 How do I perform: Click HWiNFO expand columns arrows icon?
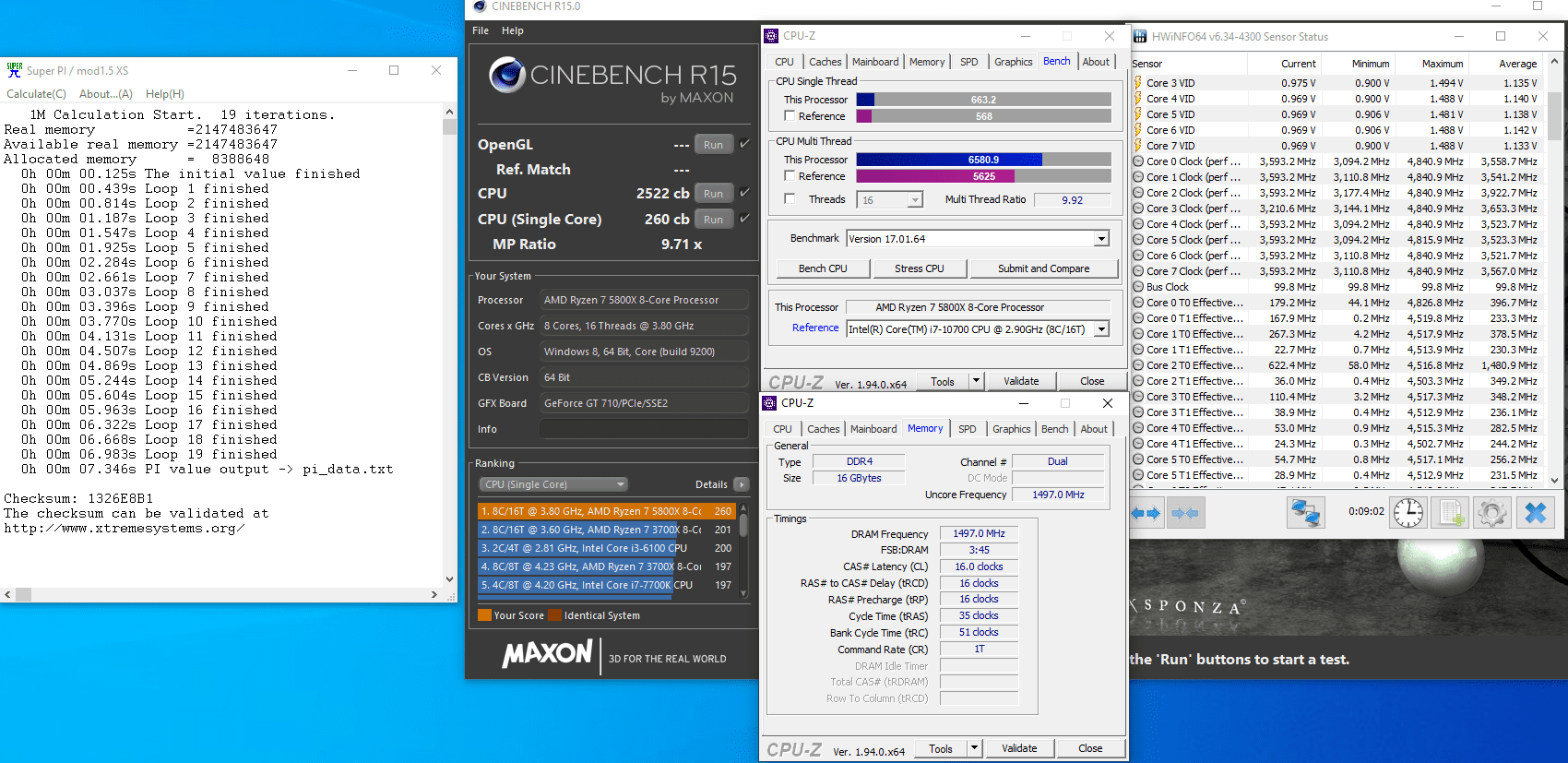pos(1146,513)
